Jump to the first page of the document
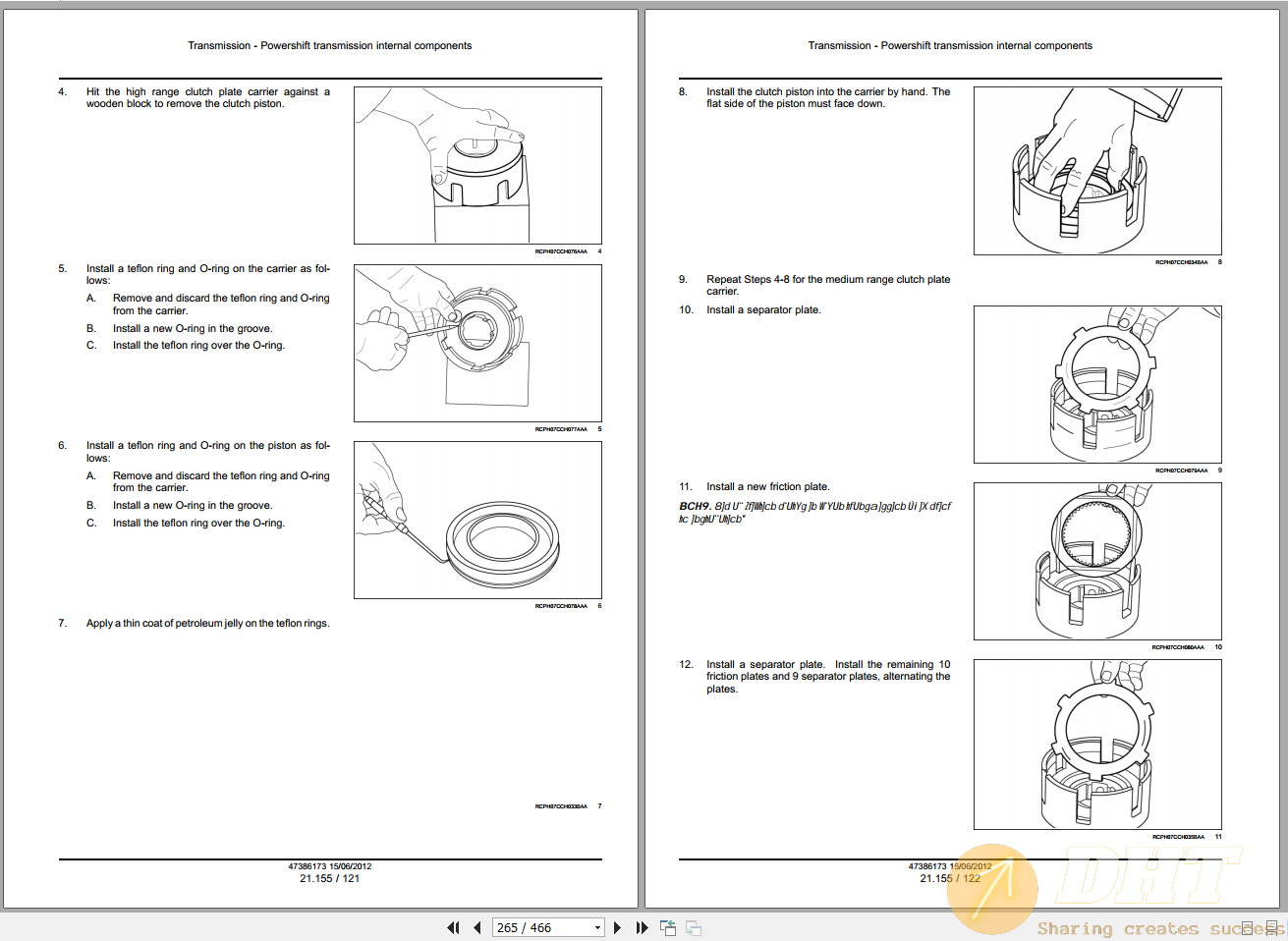This screenshot has height=941, width=1288. point(453,927)
